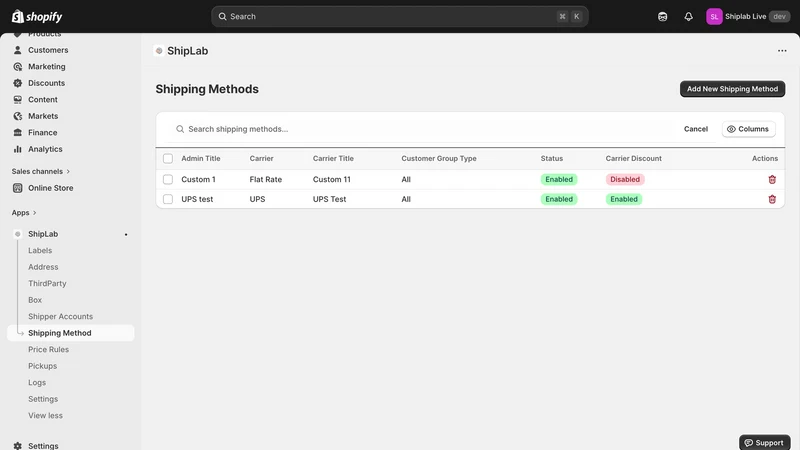The height and width of the screenshot is (450, 800).
Task: Expand Sales channels section
Action: click(41, 171)
